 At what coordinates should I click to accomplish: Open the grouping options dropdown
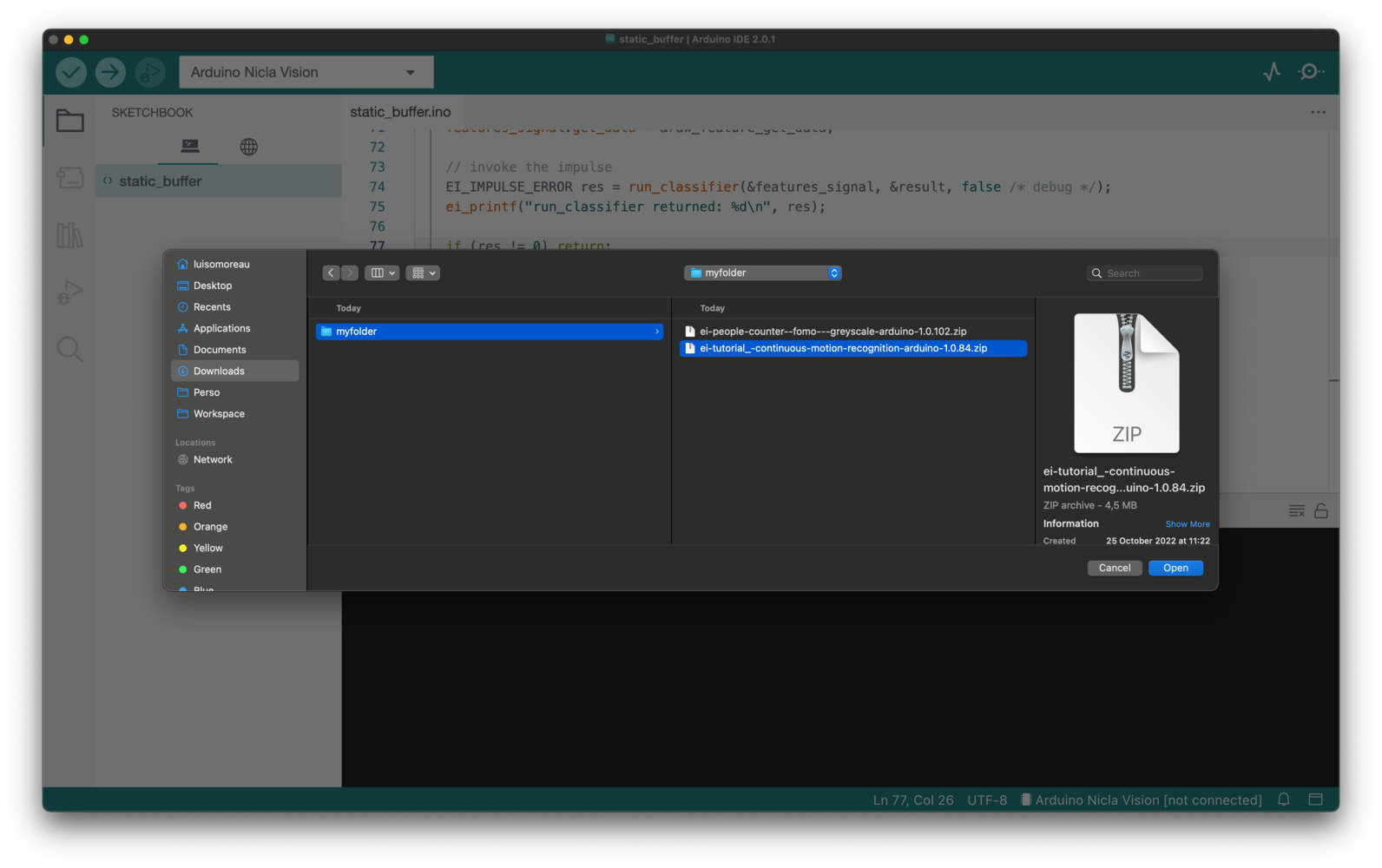pyautogui.click(x=423, y=273)
